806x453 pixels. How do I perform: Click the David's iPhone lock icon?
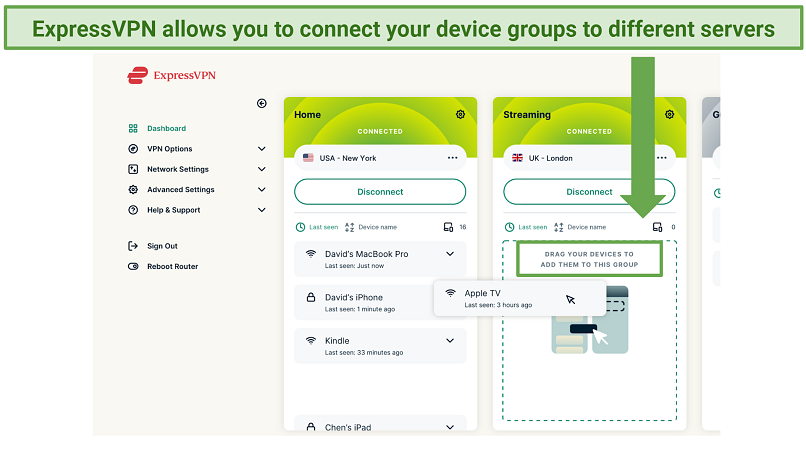click(x=311, y=297)
